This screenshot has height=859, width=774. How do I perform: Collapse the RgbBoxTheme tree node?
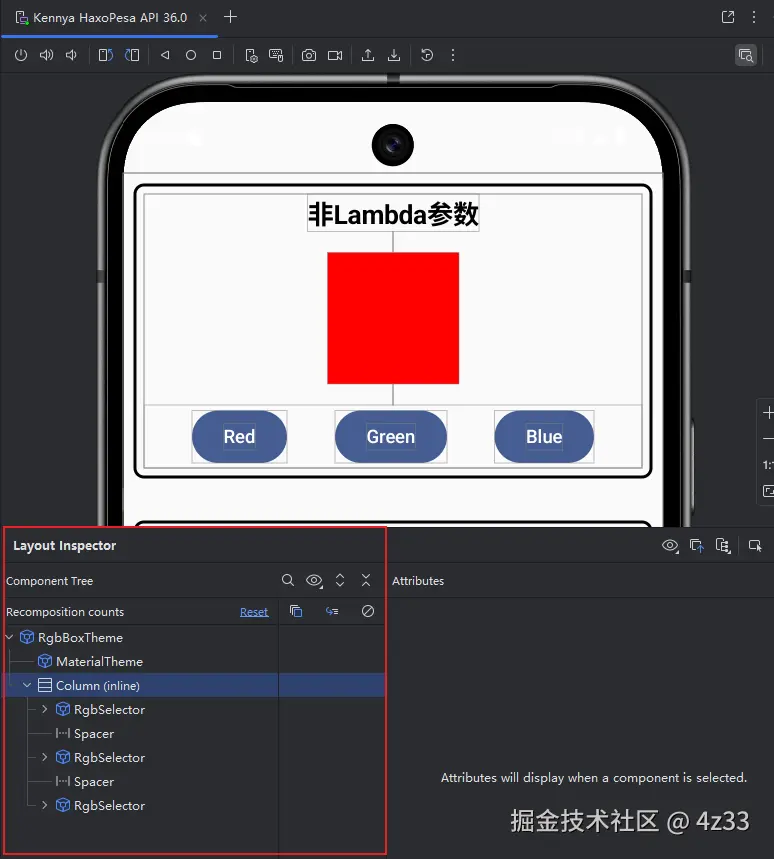(9, 637)
